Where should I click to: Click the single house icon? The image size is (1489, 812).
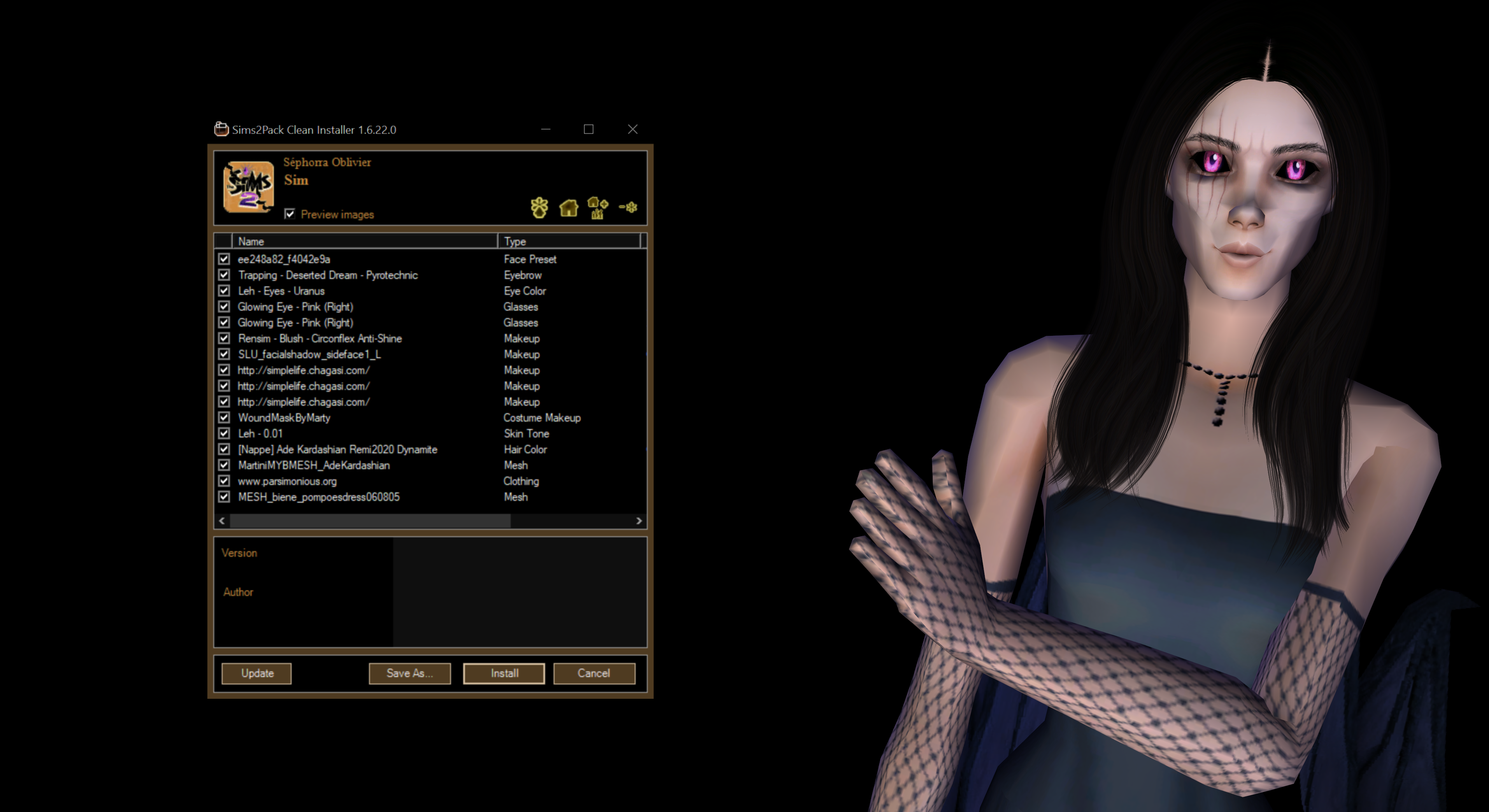pyautogui.click(x=569, y=207)
